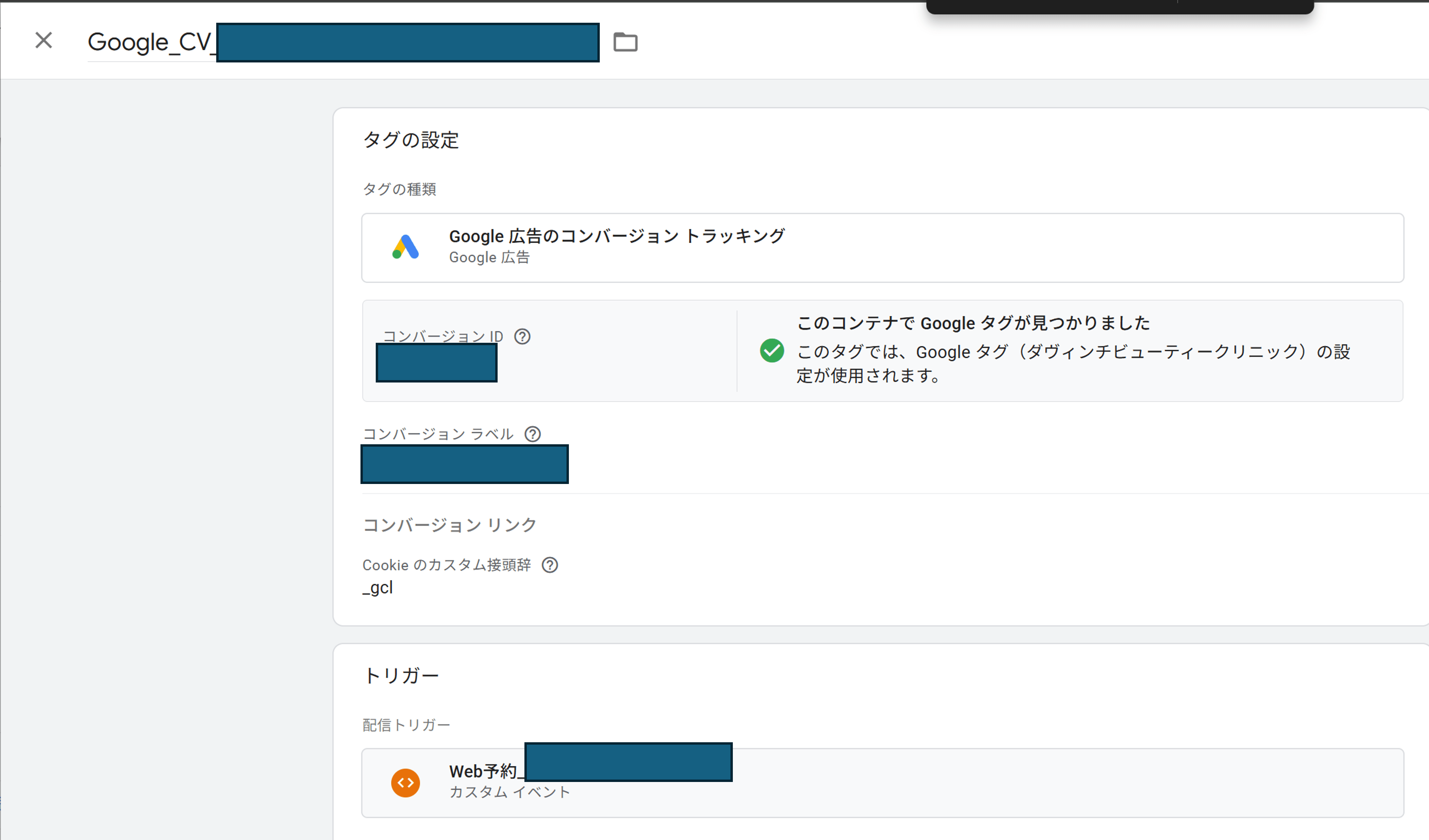The image size is (1429, 840).
Task: Click the コンバージョン ラベル value field
Action: click(x=464, y=465)
